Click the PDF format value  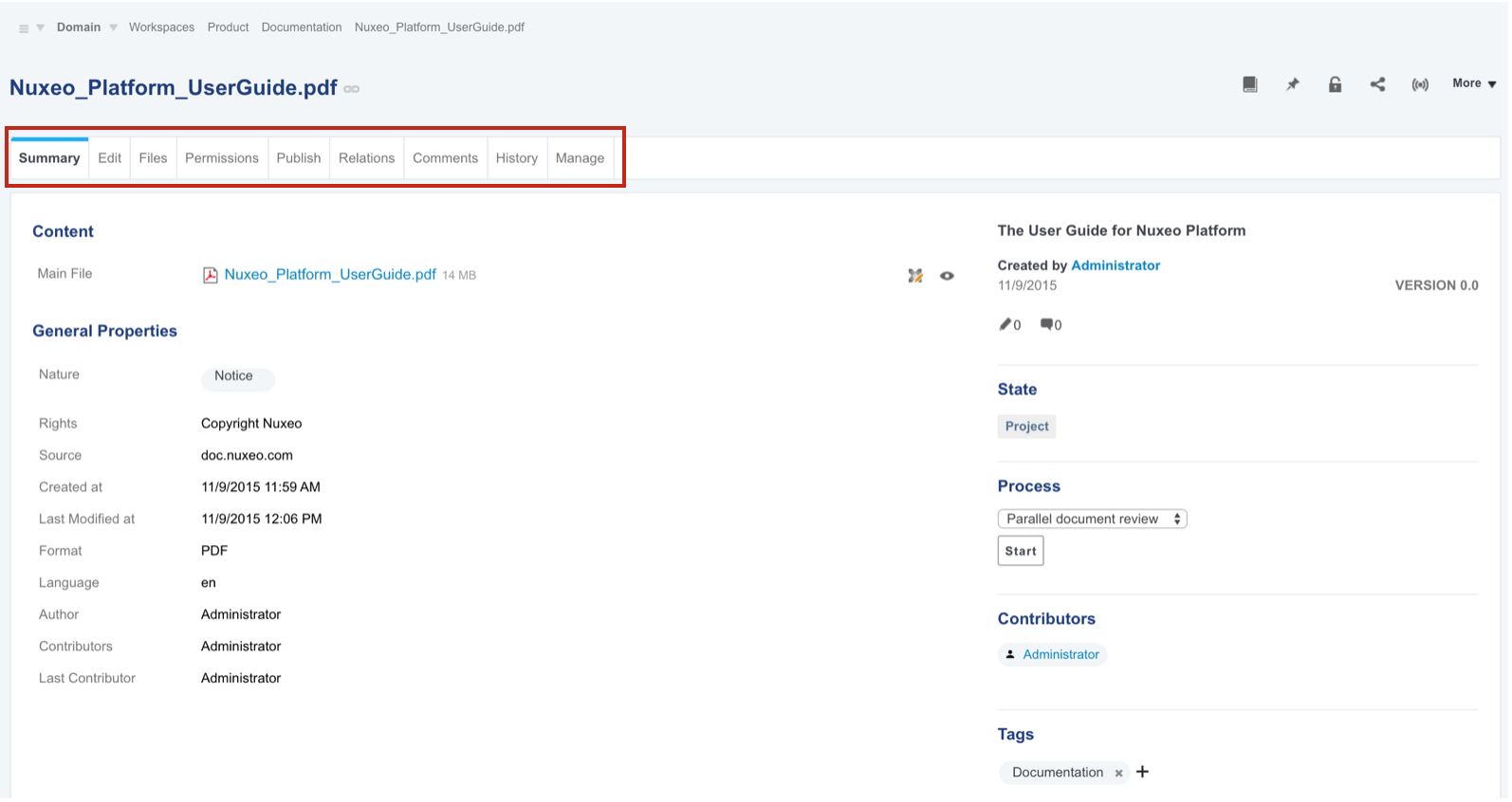tap(214, 551)
